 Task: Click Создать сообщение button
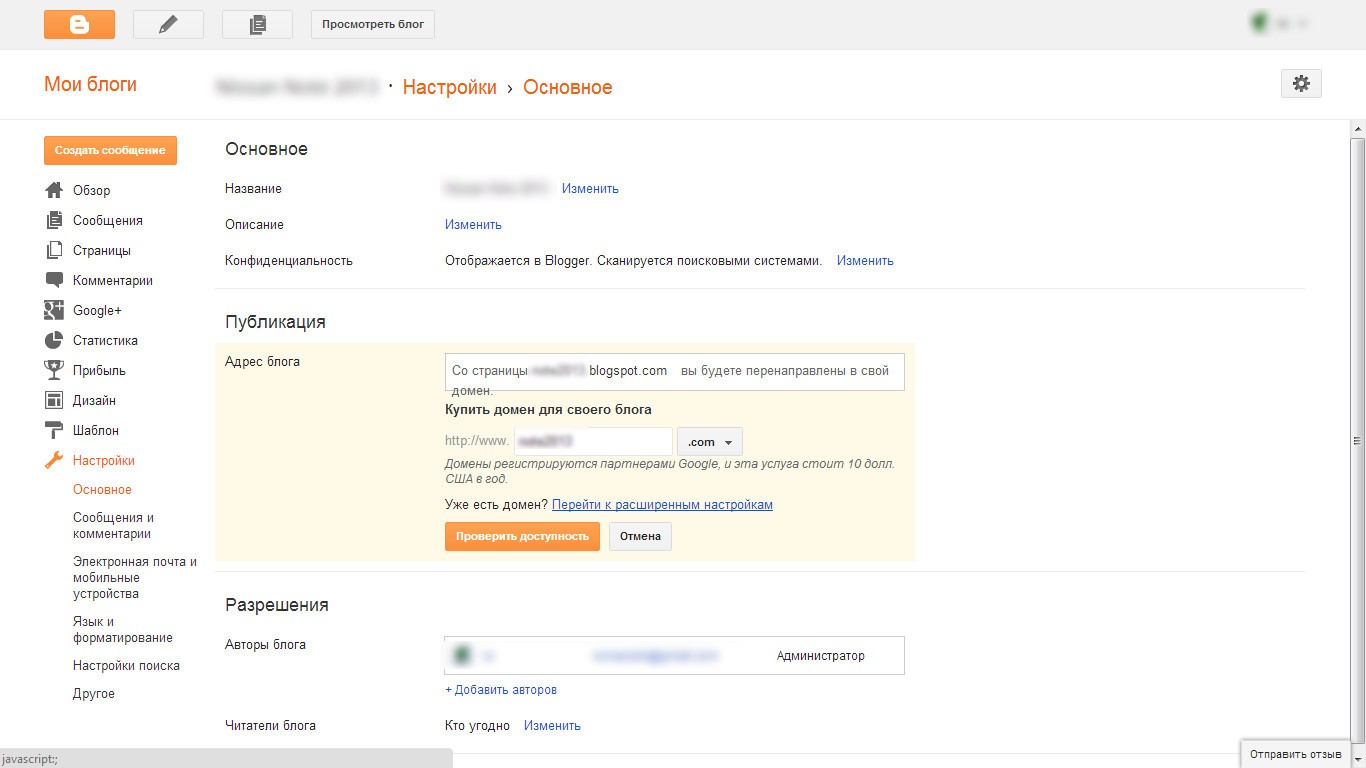click(110, 150)
